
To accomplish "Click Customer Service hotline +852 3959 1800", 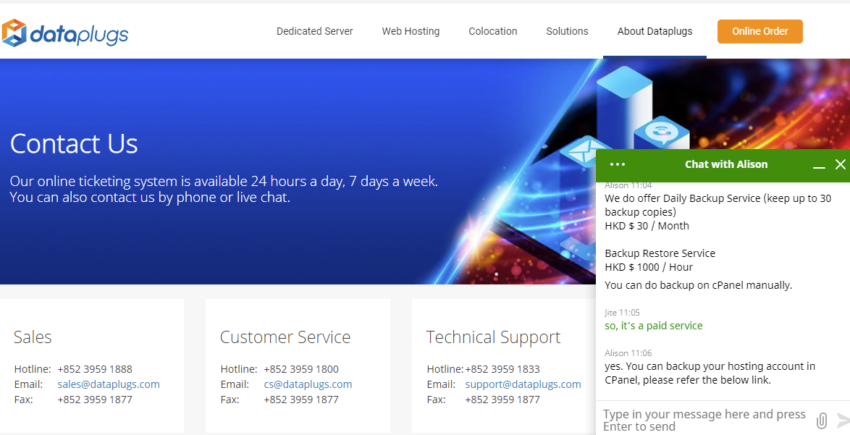I will click(301, 369).
